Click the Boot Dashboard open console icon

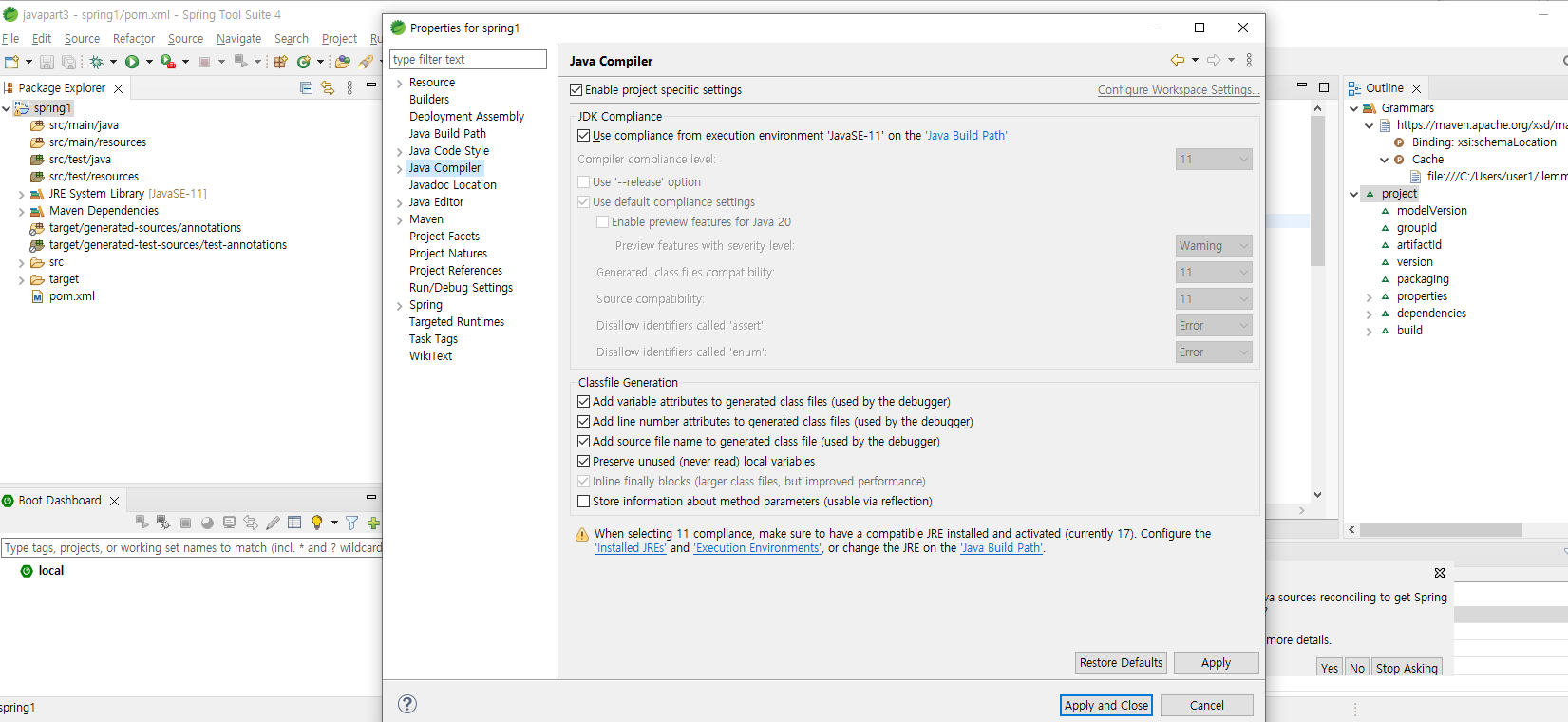pos(229,522)
